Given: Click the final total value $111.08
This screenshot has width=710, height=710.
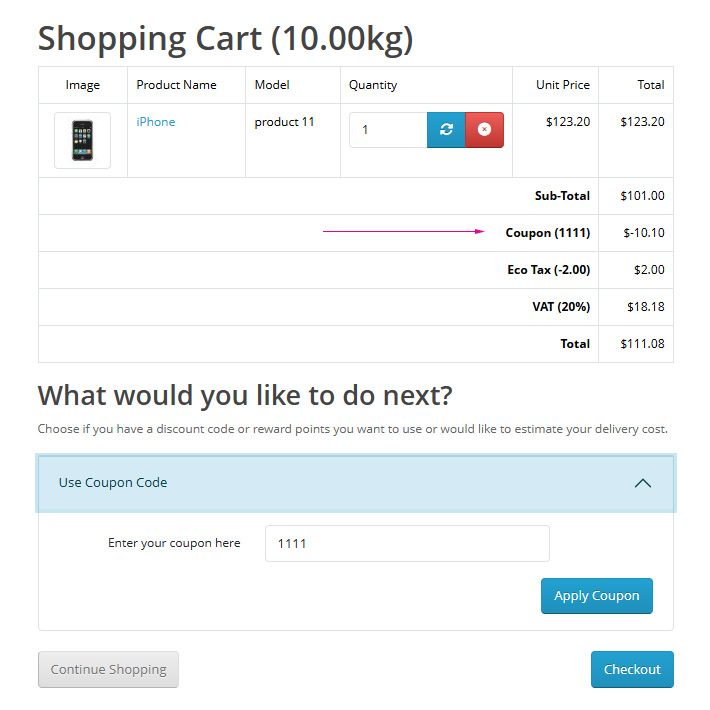Looking at the screenshot, I should pos(643,344).
